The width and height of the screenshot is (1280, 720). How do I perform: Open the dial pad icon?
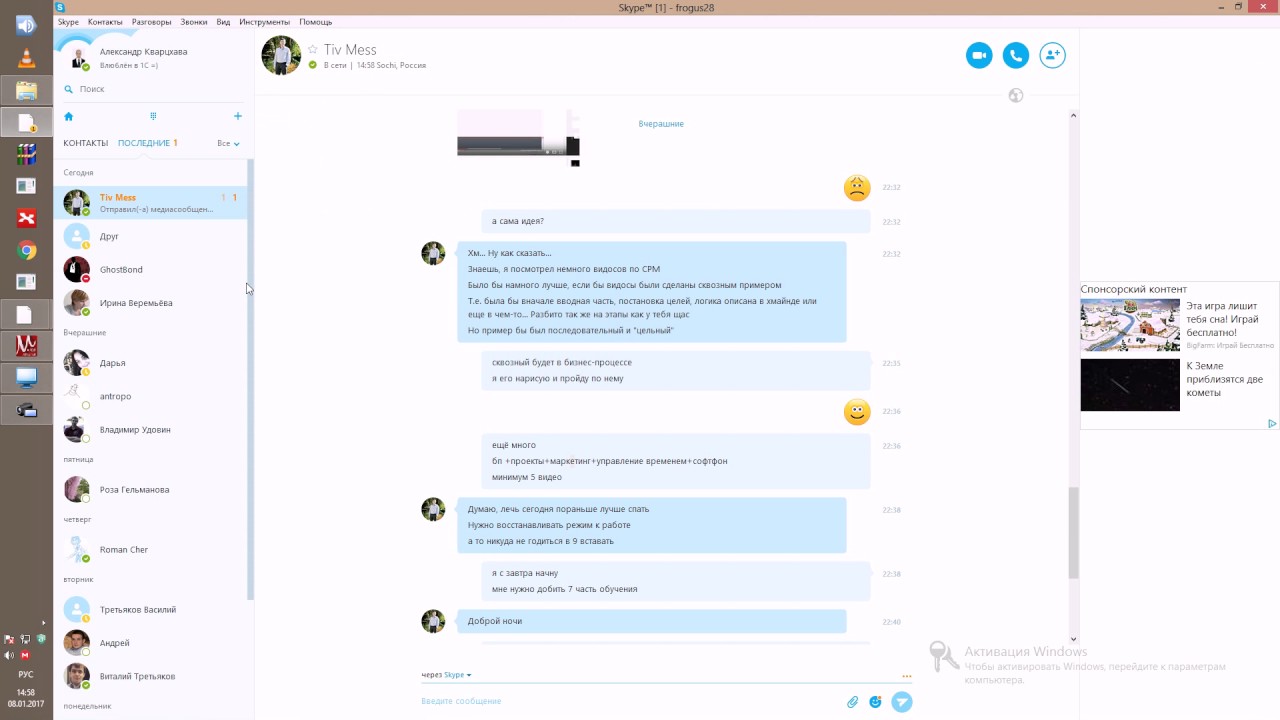pos(153,116)
